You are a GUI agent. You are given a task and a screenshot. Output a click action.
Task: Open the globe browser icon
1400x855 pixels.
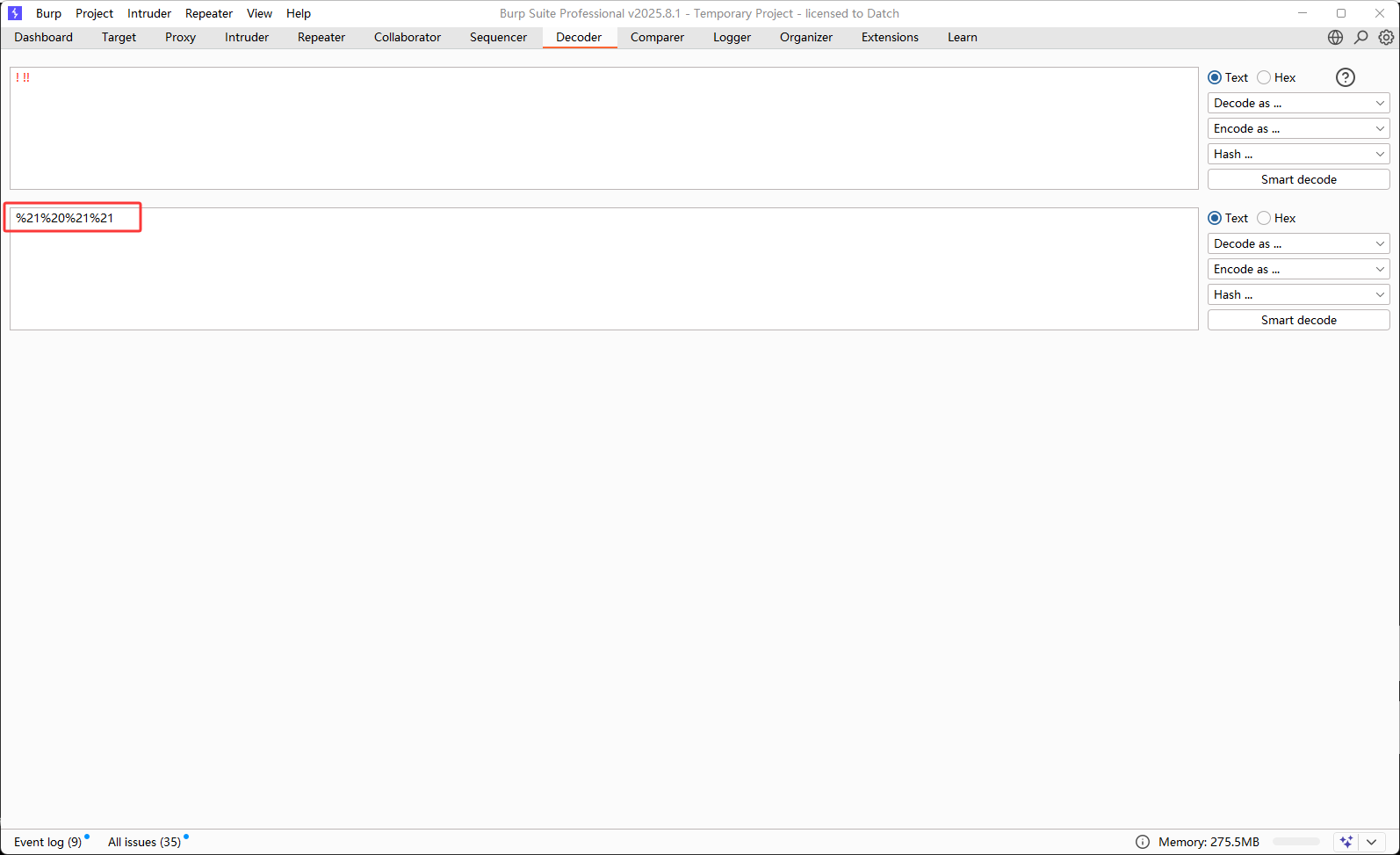(x=1335, y=37)
